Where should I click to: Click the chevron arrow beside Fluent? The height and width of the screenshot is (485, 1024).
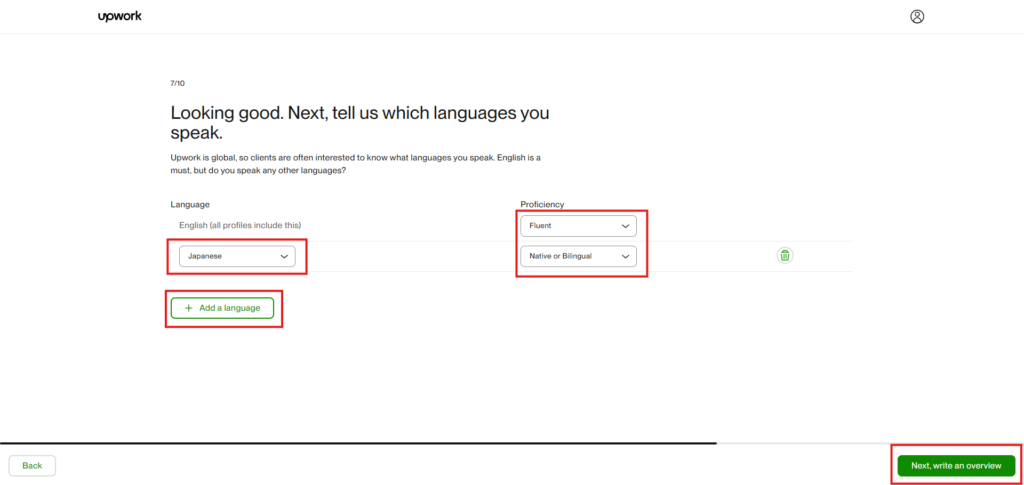click(x=625, y=226)
